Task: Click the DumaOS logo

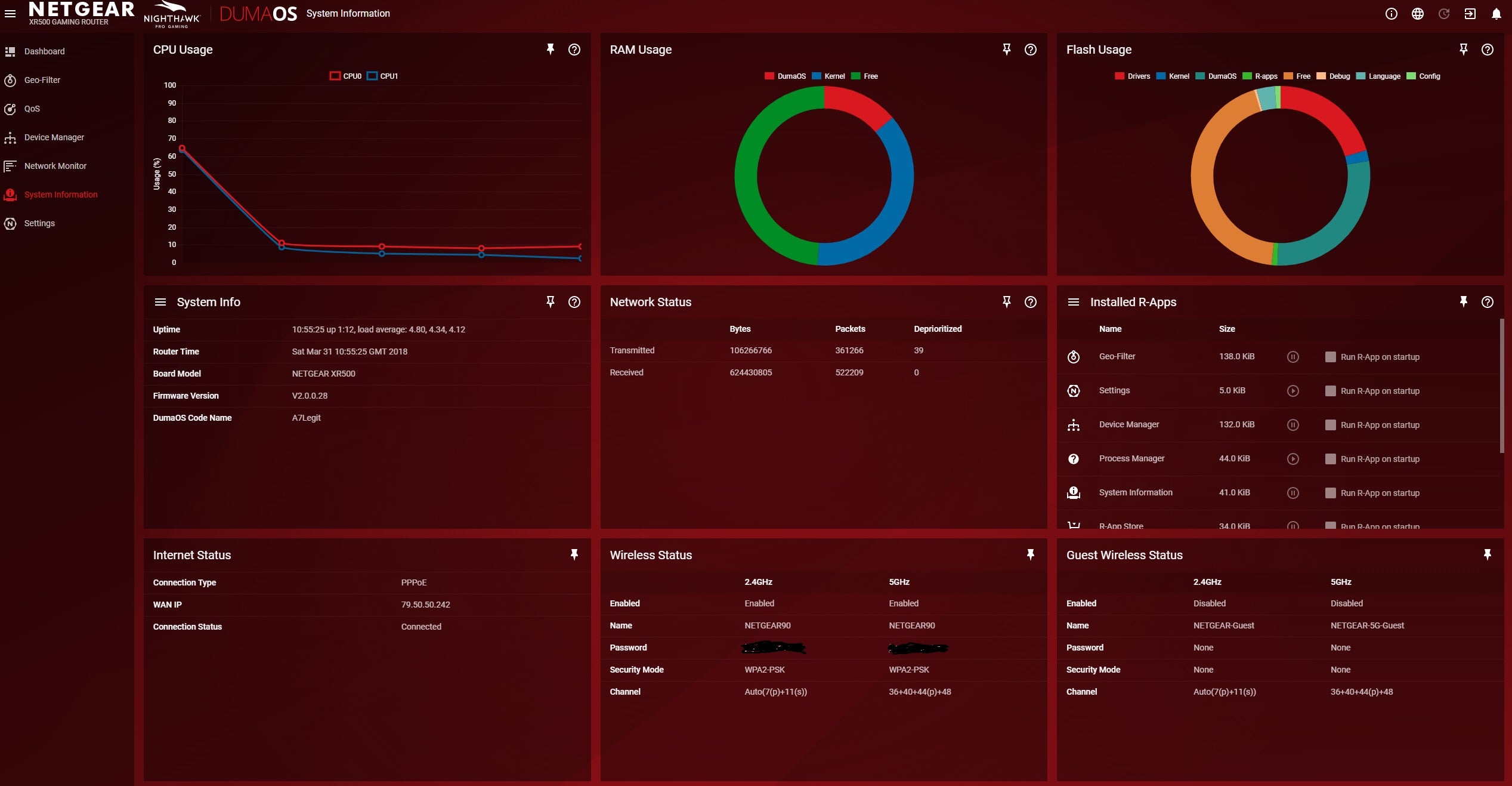Action: (x=258, y=14)
